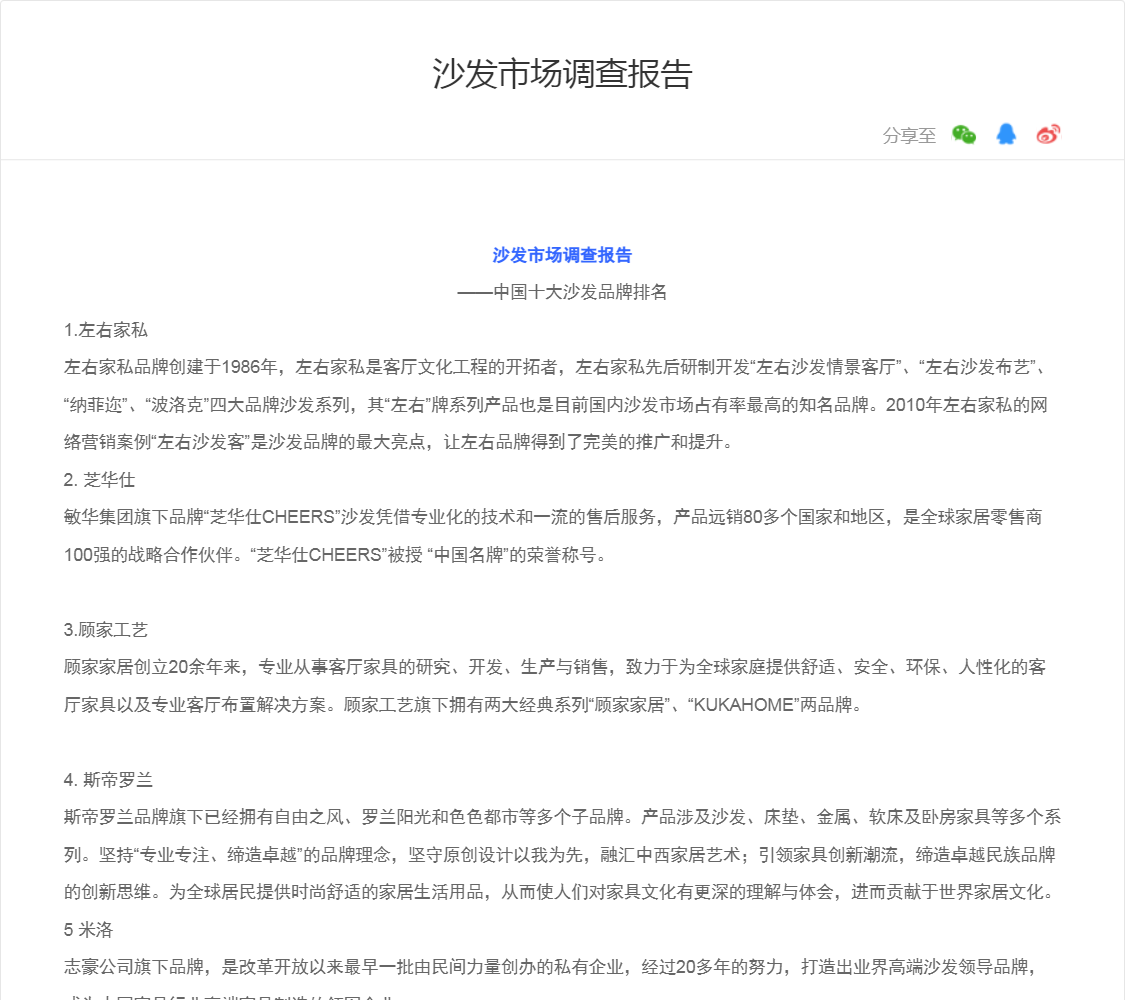Select the heading 3.顾家工艺
The width and height of the screenshot is (1125, 1000).
coord(105,630)
